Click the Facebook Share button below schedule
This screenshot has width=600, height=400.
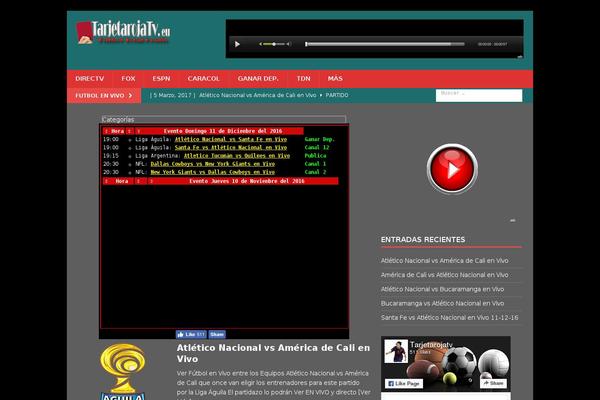tap(217, 335)
